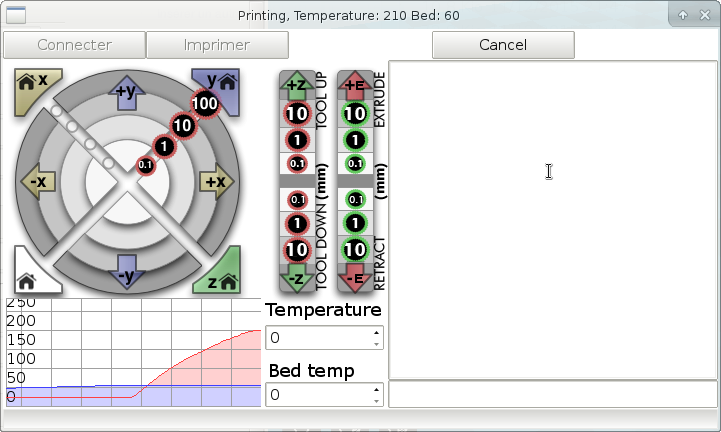
Task: Retract 10 mm of filament
Action: [x=355, y=250]
